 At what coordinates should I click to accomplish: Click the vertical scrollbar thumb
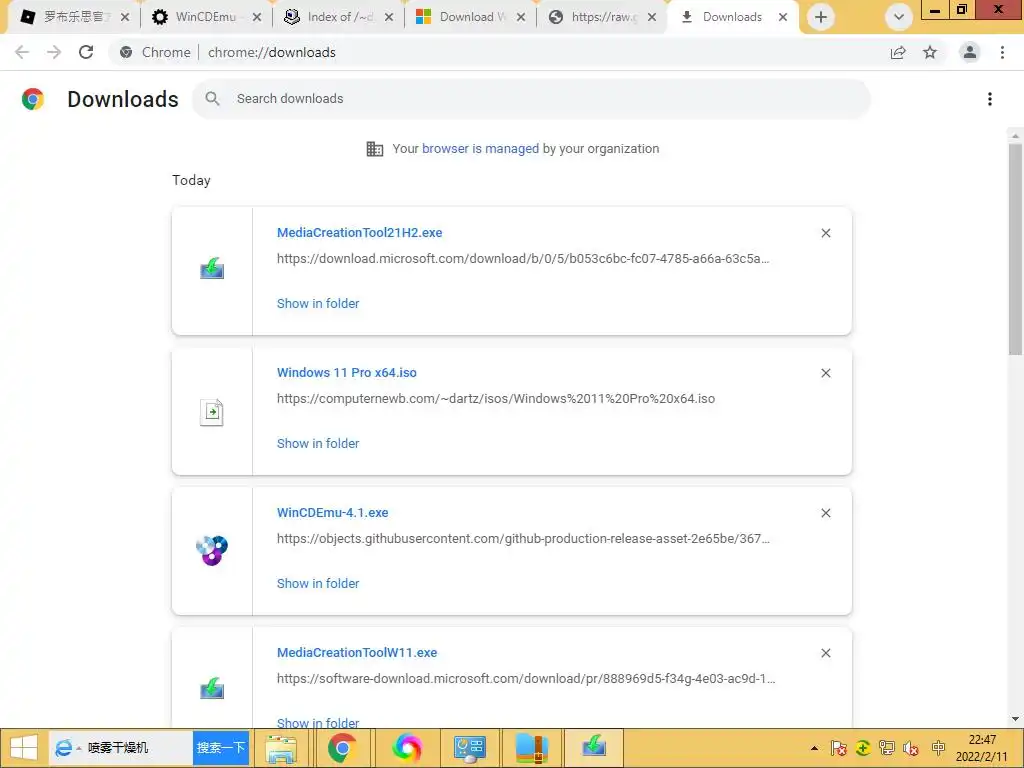click(x=1015, y=249)
